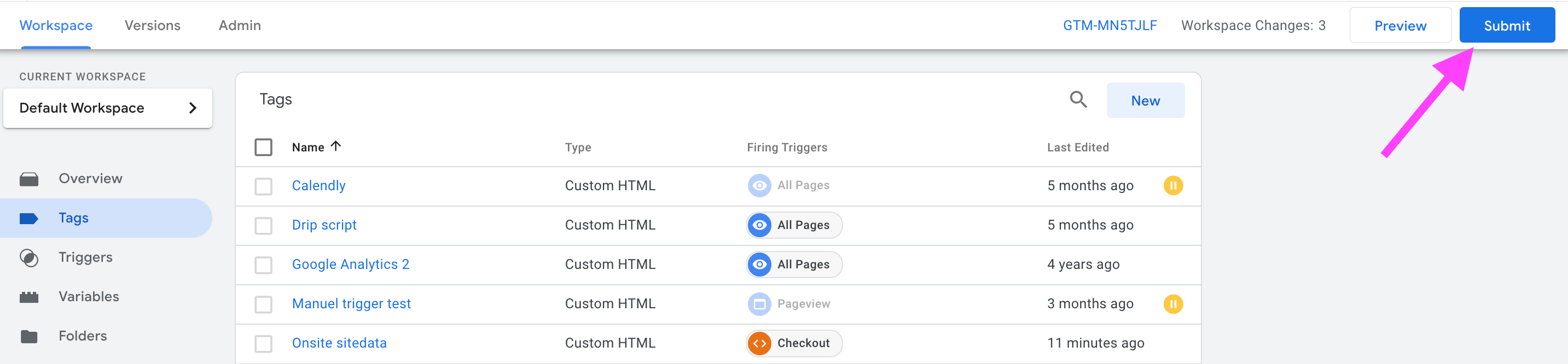Screen dimensions: 1568x364
Task: Switch to the Versions tab
Action: tap(152, 26)
